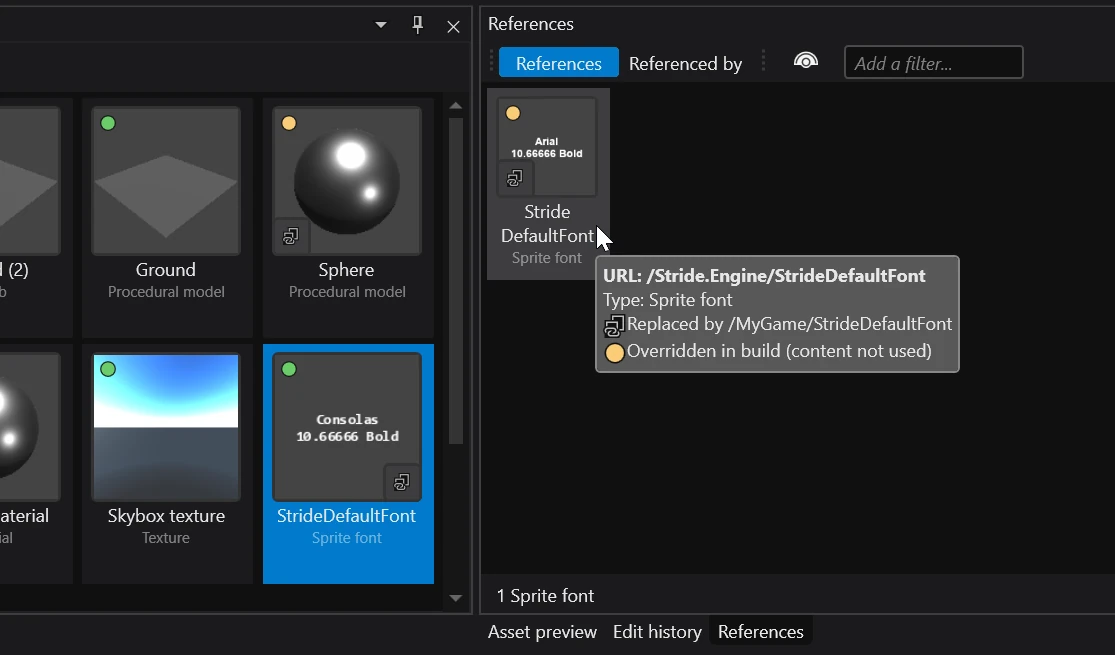Open the Edit history bottom tab

657,632
